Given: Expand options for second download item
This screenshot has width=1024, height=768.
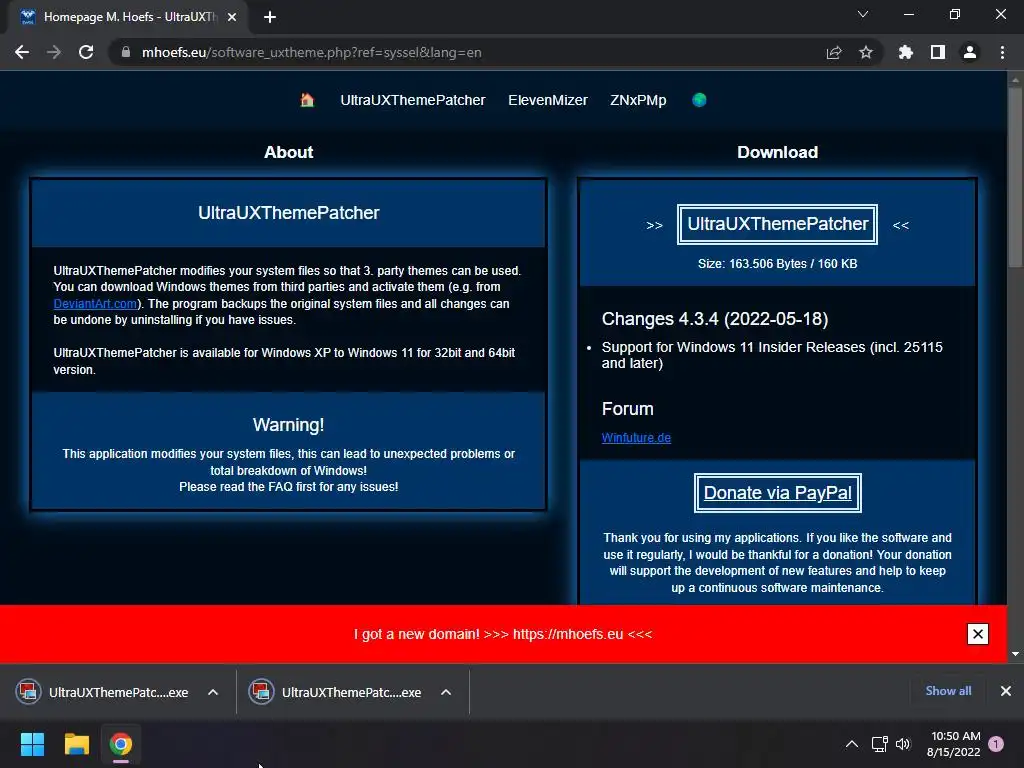Looking at the screenshot, I should 446,692.
